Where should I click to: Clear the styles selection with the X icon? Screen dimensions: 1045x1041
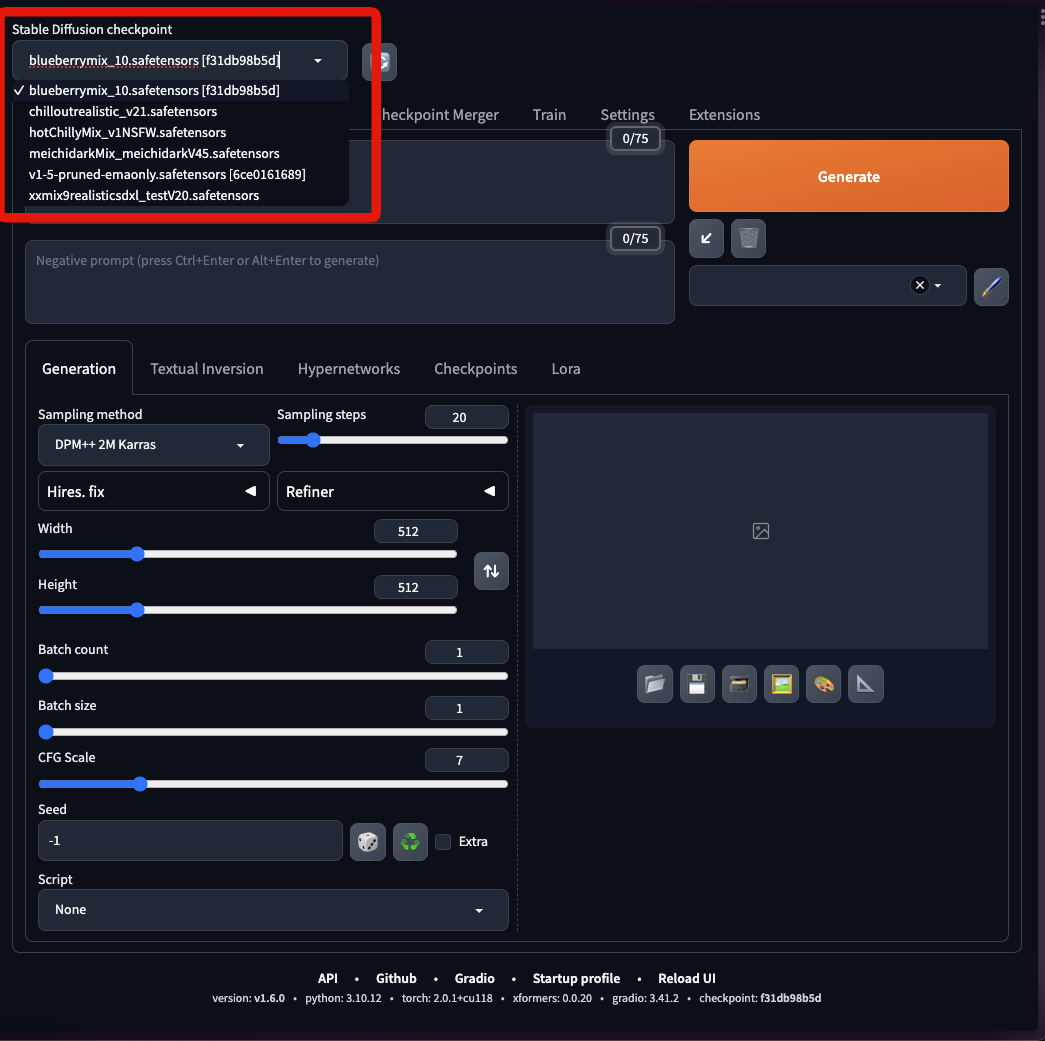coord(920,285)
